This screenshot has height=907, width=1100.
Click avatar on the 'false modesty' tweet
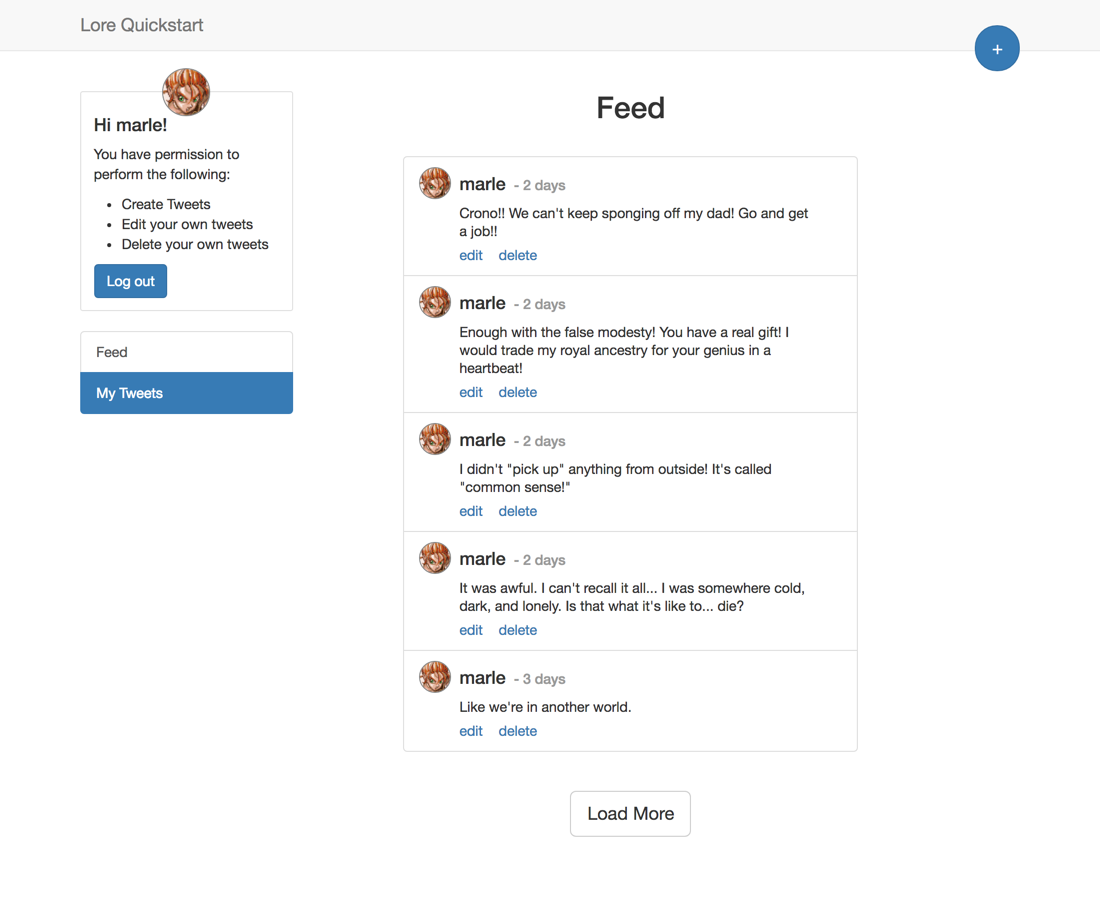tap(435, 302)
